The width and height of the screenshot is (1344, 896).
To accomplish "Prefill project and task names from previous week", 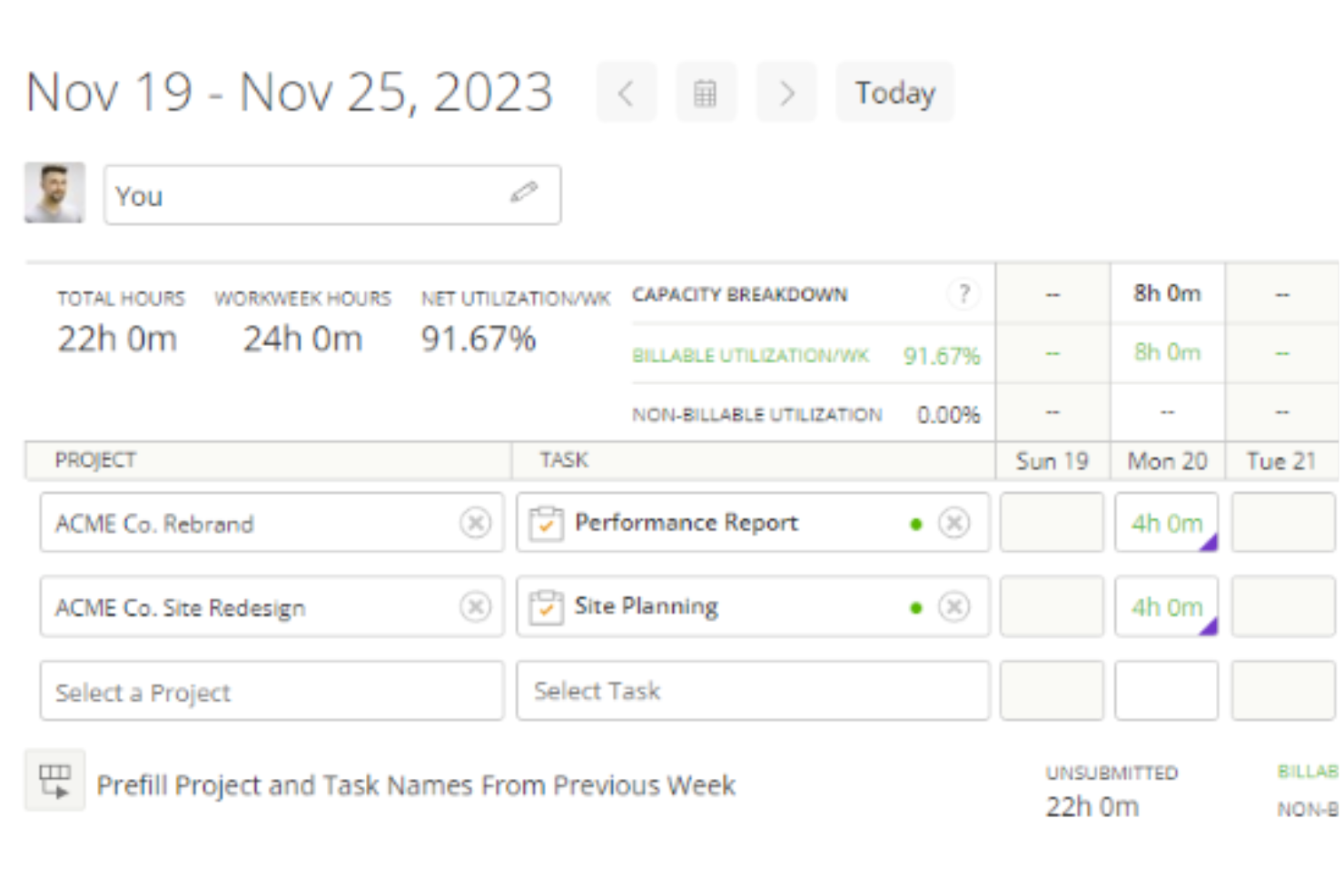I will pyautogui.click(x=416, y=784).
